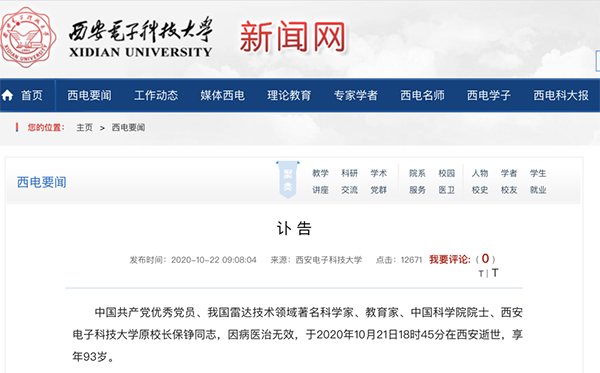Select 西电学子 in the nav bar

click(489, 95)
